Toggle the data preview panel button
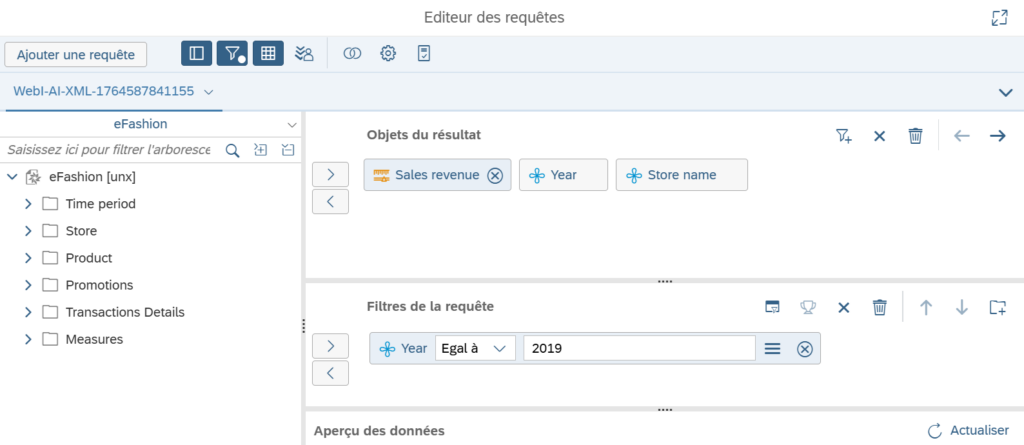 point(268,54)
